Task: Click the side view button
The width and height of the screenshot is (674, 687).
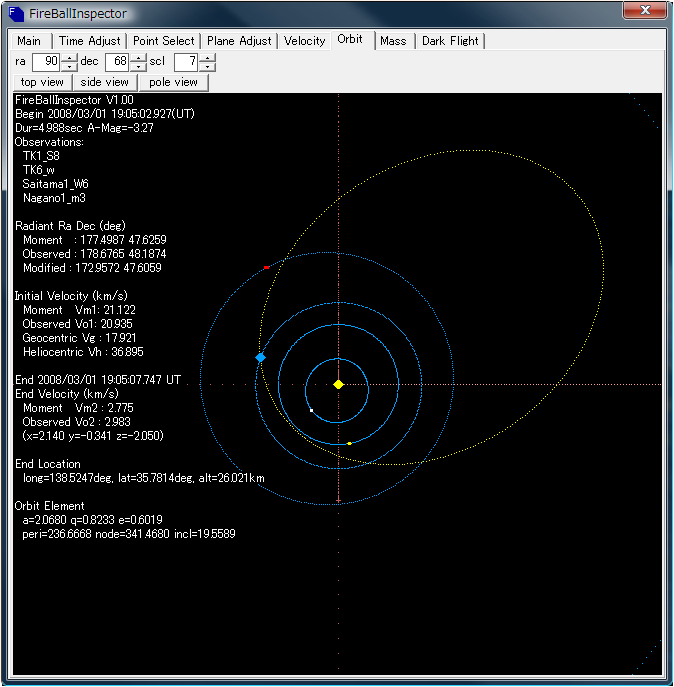Action: 105,82
